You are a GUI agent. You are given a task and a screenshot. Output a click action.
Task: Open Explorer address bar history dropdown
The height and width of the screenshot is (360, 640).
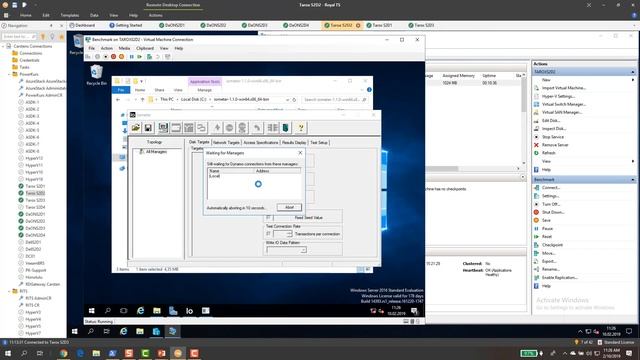pyautogui.click(x=287, y=100)
